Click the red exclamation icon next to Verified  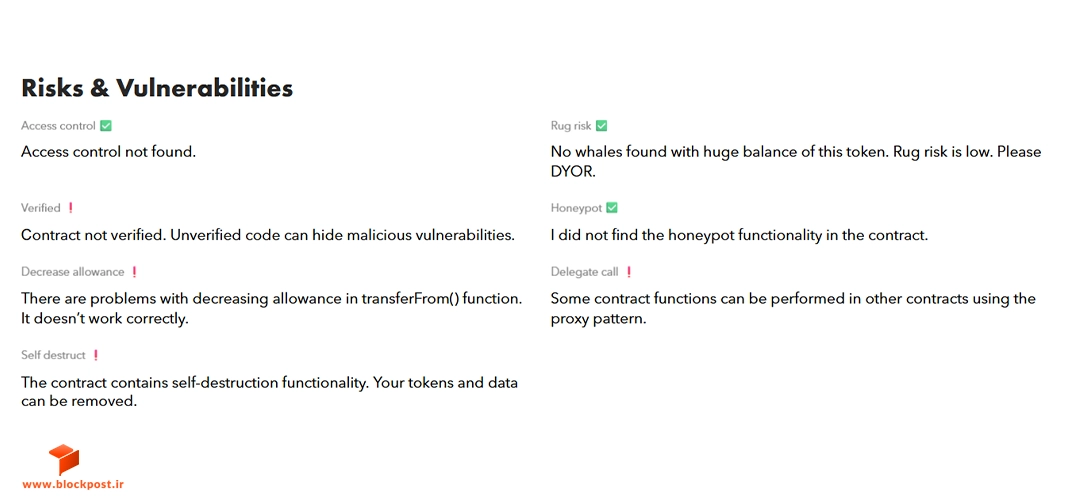pyautogui.click(x=71, y=208)
